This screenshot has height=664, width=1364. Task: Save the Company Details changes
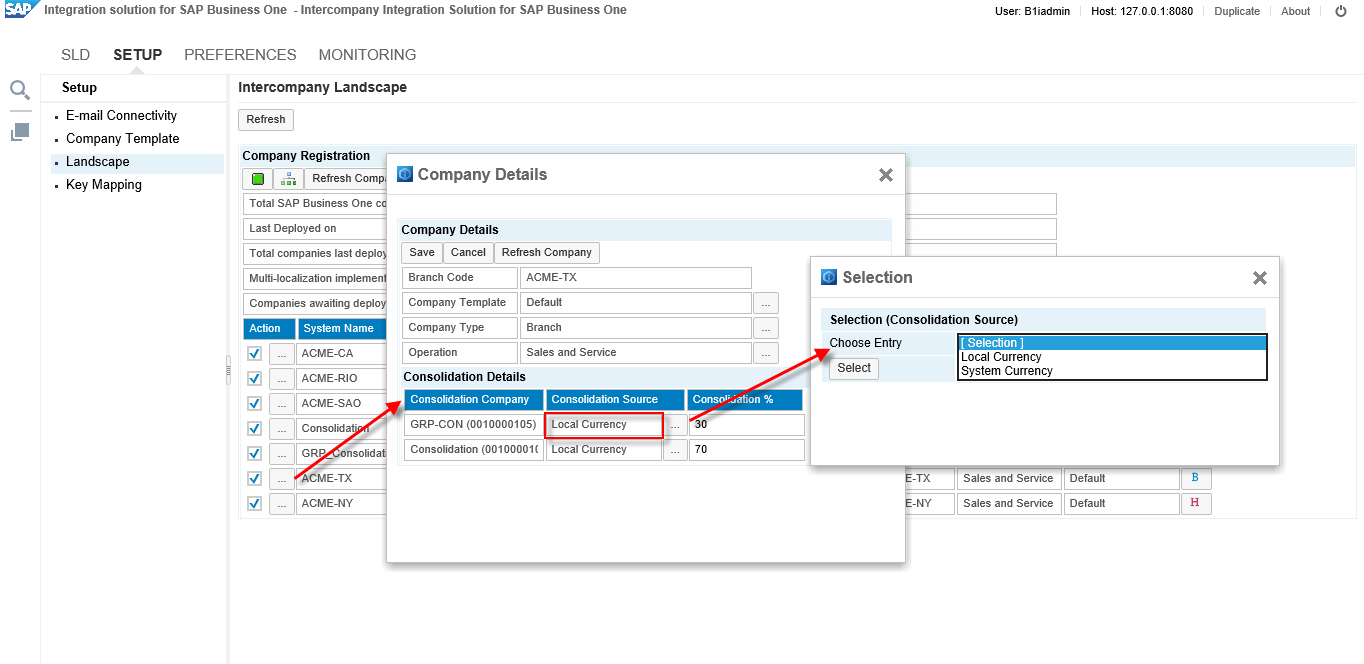(421, 252)
